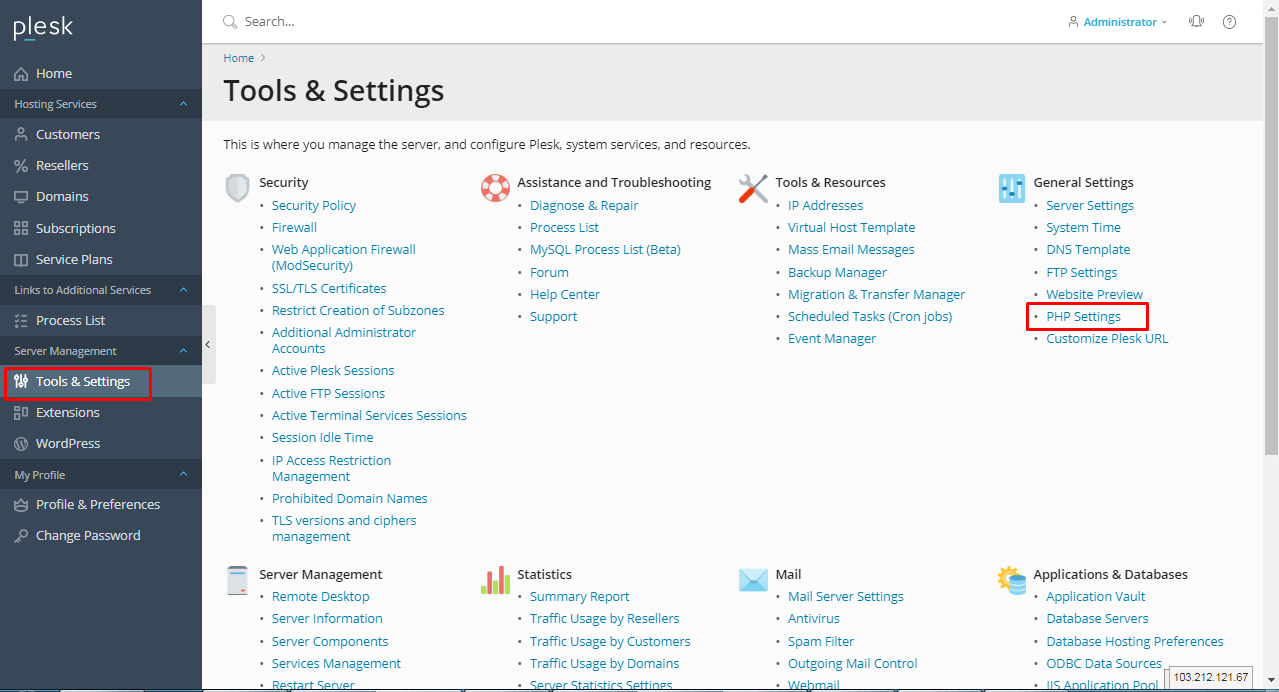
Task: Open Spam Filter link
Action: click(x=821, y=642)
